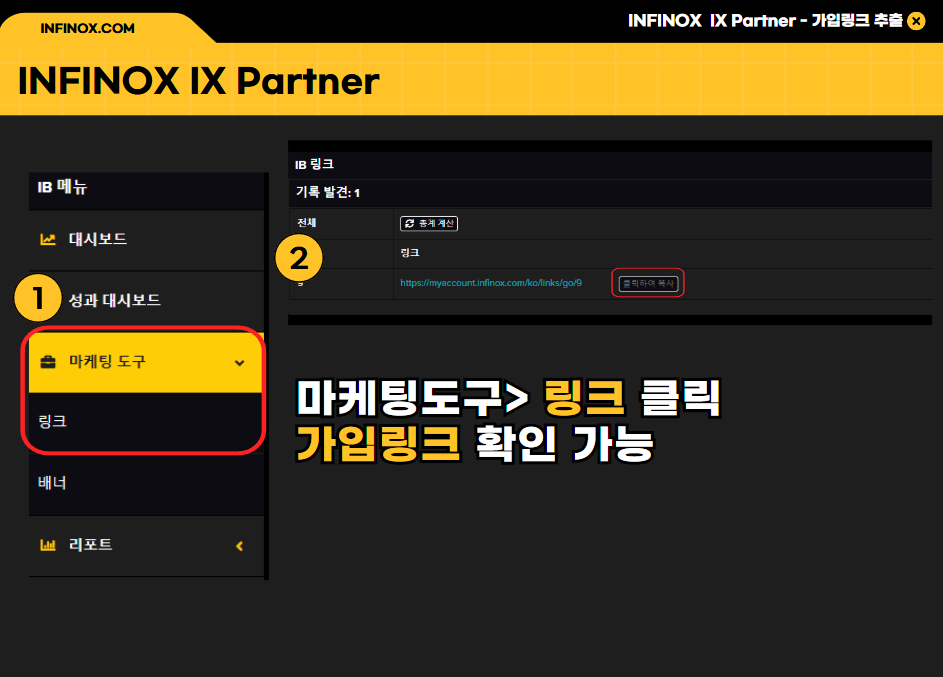This screenshot has width=943, height=677.
Task: Click the marketing tools briefcase icon
Action: coord(48,362)
